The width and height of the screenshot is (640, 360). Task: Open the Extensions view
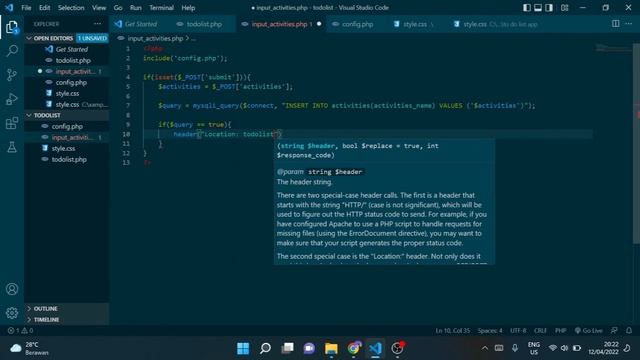click(12, 123)
